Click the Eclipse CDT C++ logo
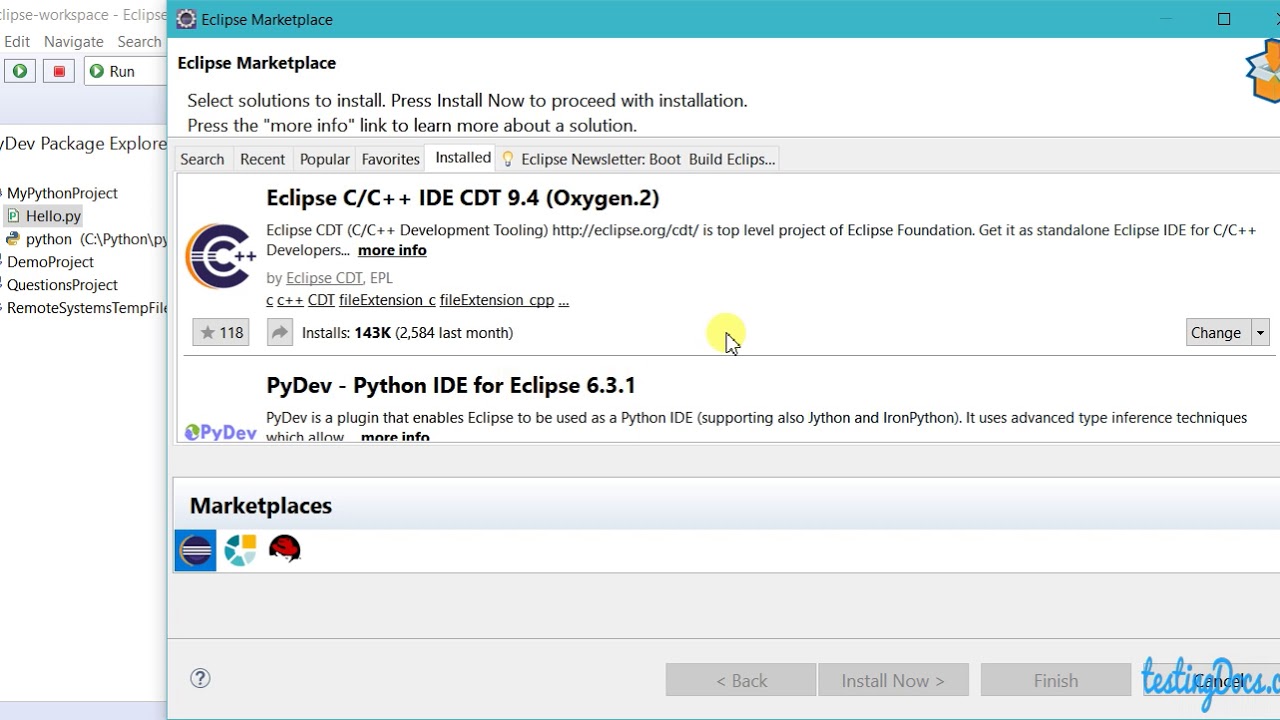 (221, 256)
